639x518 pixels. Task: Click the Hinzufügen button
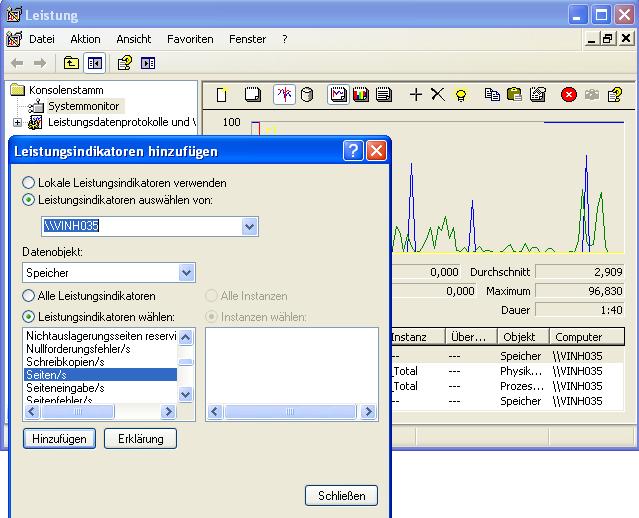(58, 439)
